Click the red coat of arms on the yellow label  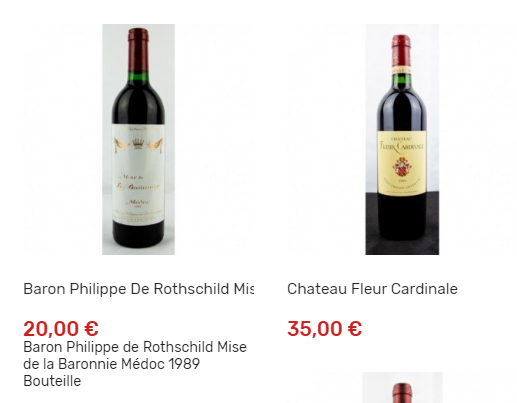402,167
